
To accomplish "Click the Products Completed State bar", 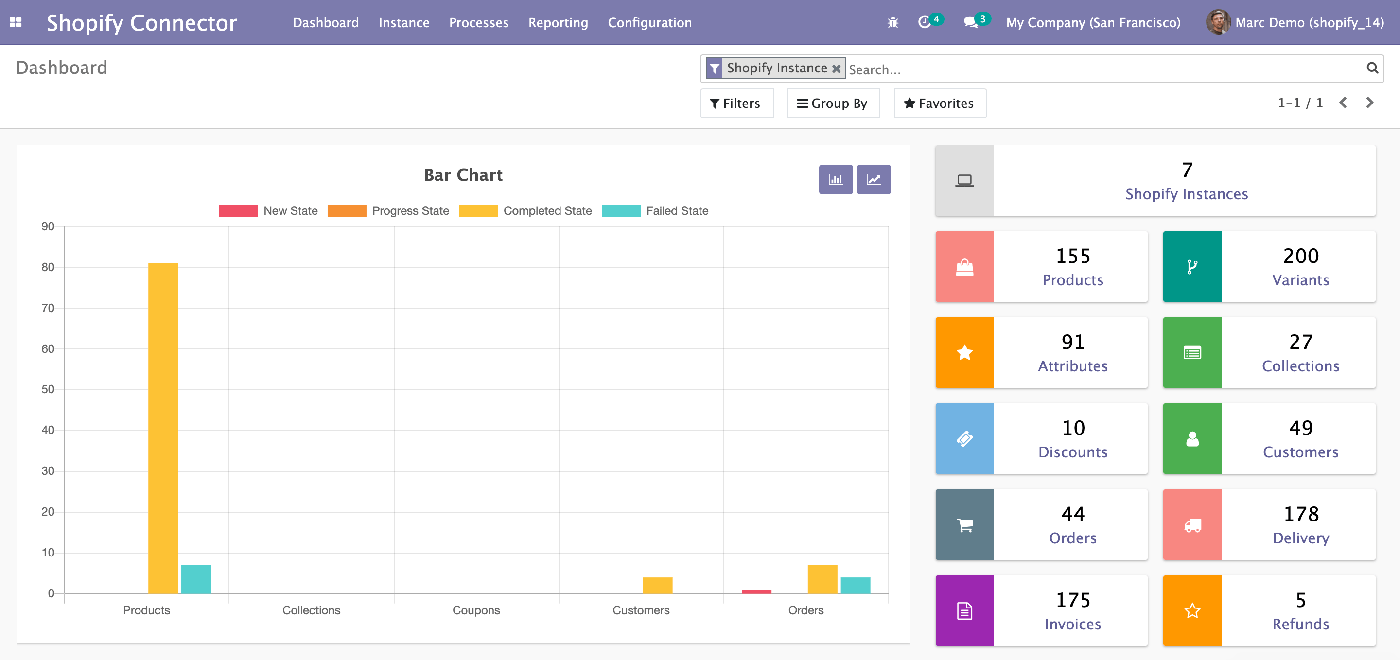I will pyautogui.click(x=163, y=428).
